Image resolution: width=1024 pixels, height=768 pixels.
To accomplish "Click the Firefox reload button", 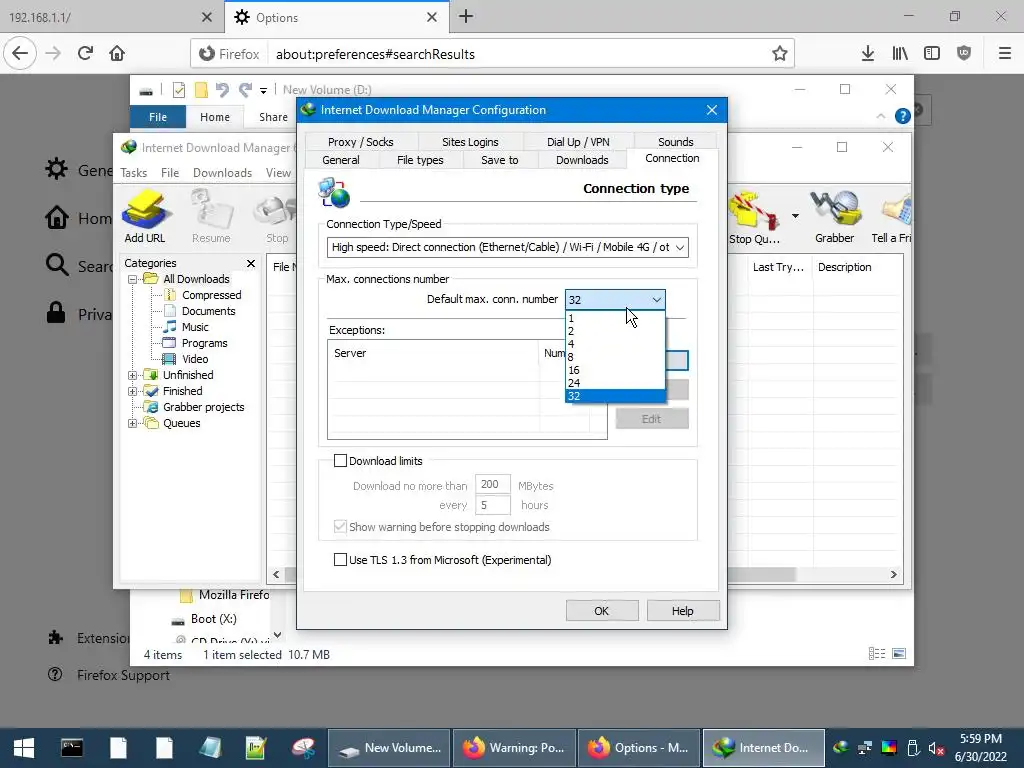I will (x=86, y=54).
